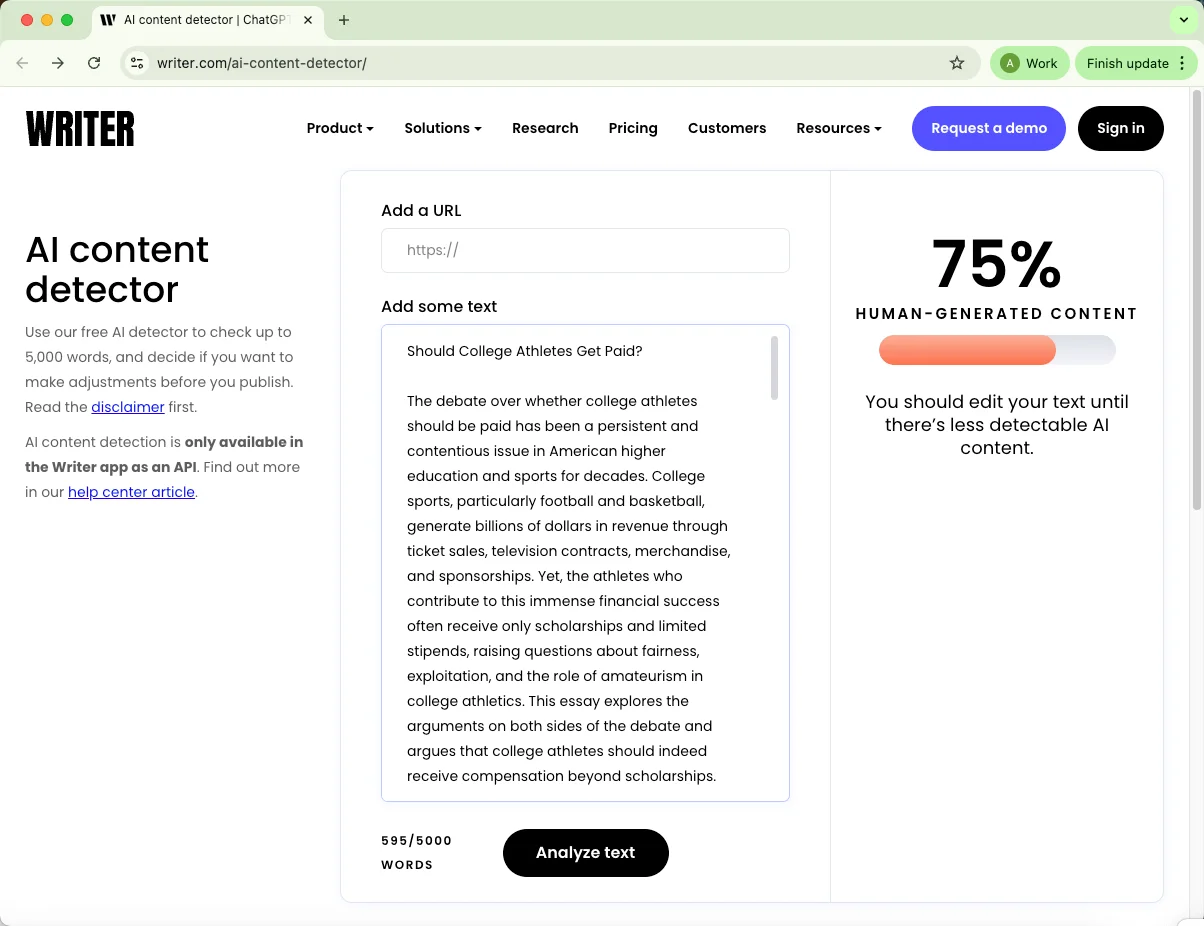Click the page's vertical scrollbar

[x=1196, y=300]
